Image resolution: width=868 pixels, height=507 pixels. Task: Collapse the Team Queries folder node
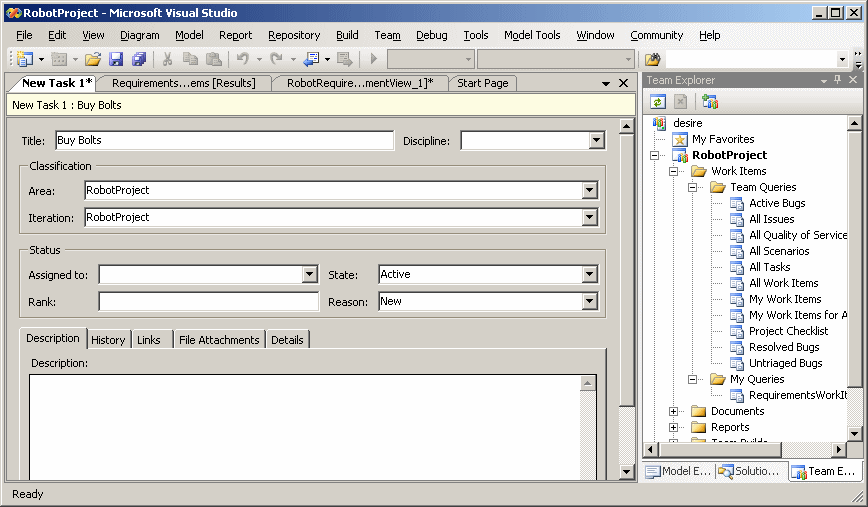[x=693, y=187]
